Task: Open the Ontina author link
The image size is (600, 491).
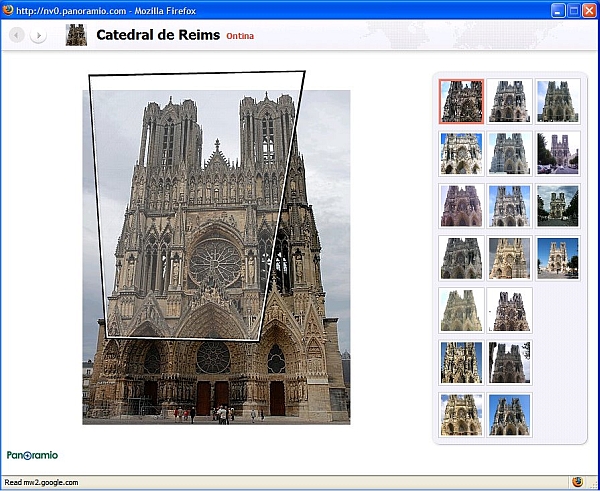Action: [x=240, y=36]
